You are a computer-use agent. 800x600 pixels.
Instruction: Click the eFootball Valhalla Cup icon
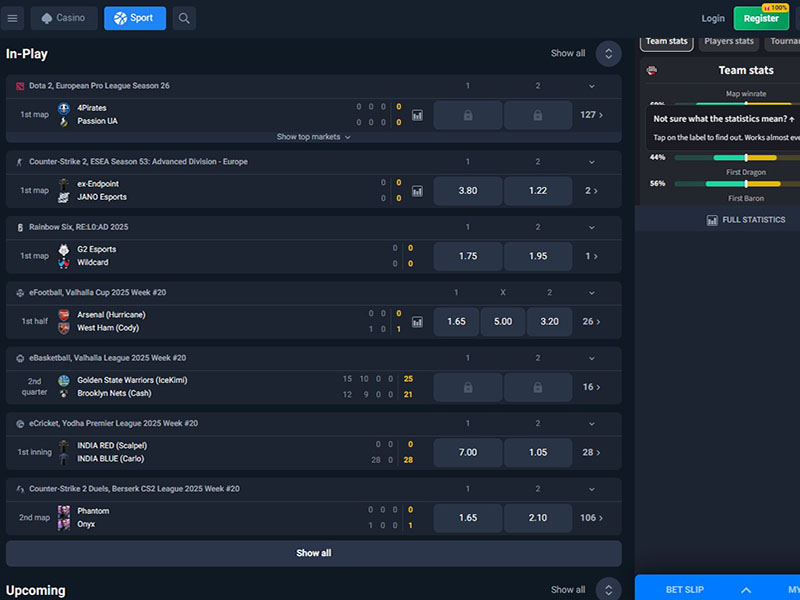point(20,293)
